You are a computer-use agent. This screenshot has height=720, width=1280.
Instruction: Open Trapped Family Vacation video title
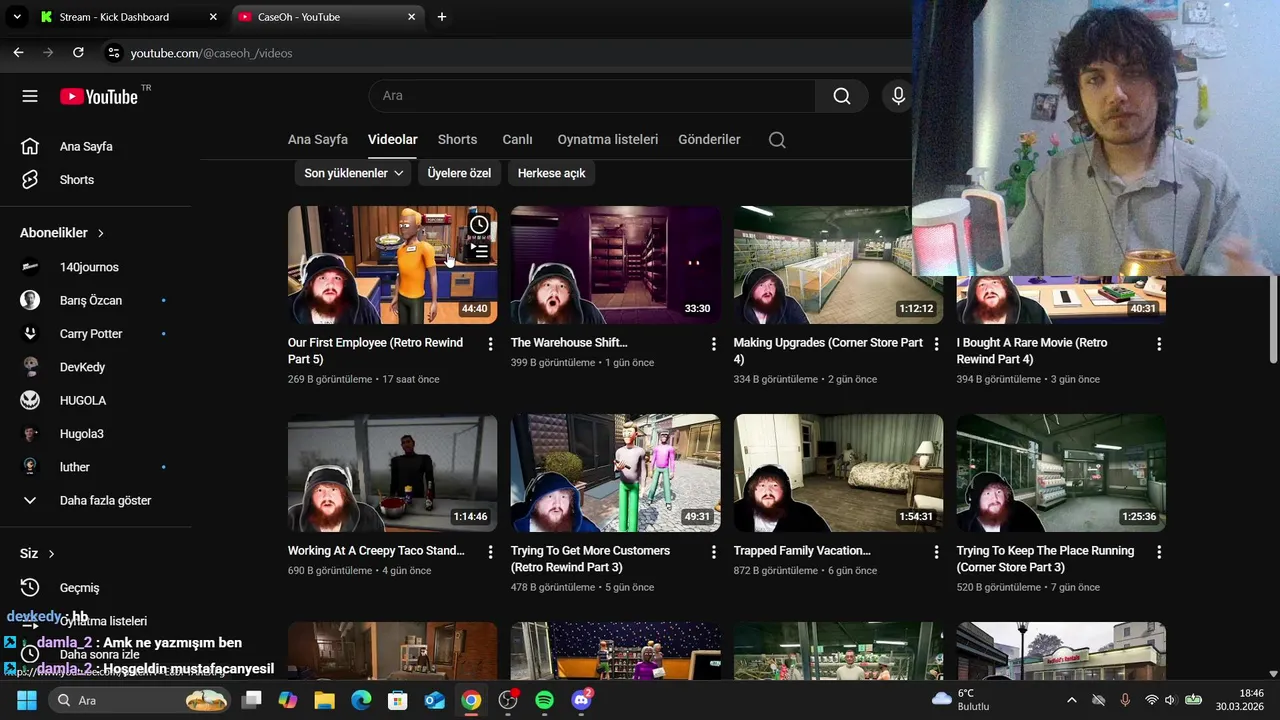[802, 551]
